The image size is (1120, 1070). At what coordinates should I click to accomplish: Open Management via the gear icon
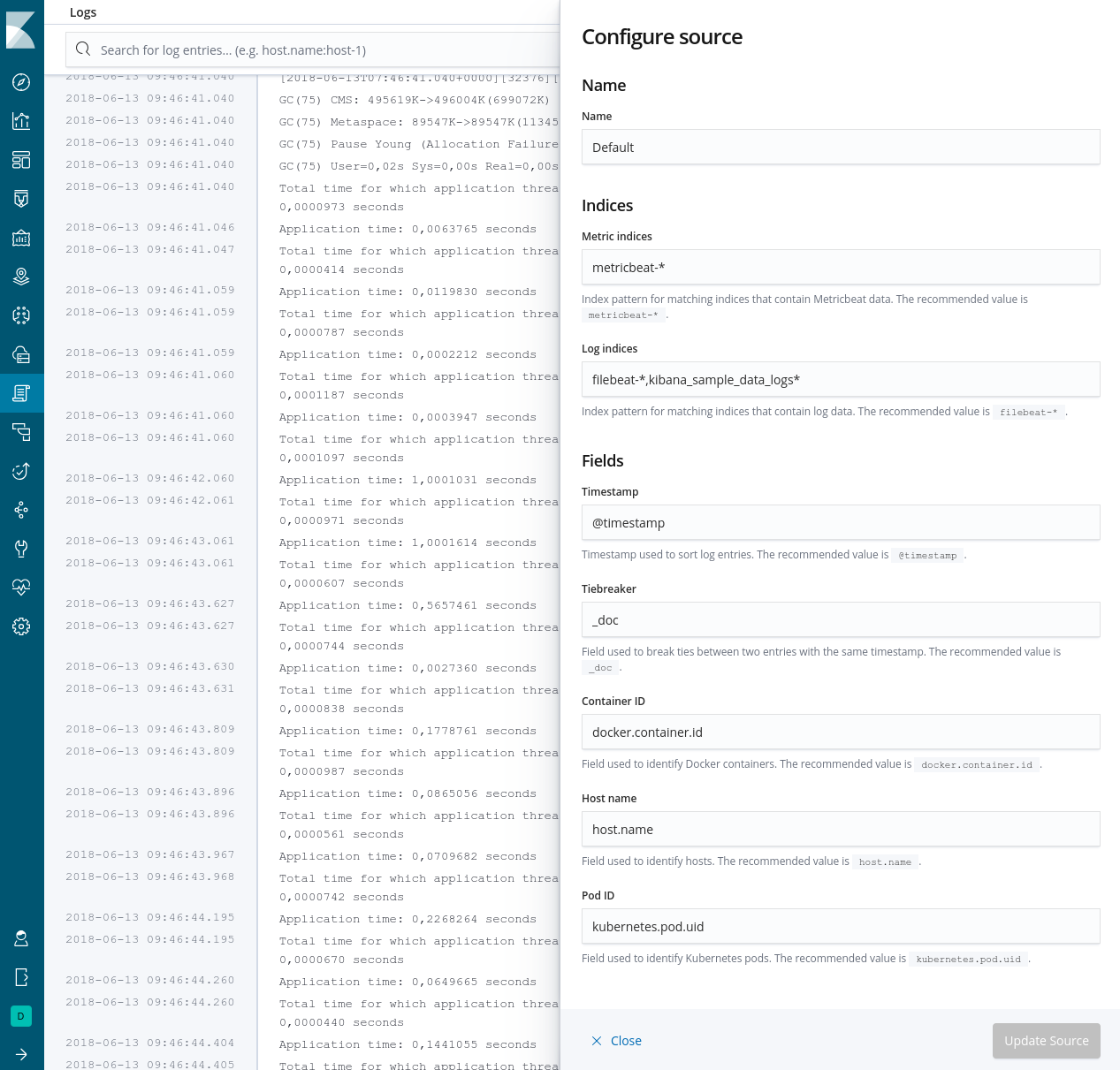point(20,626)
